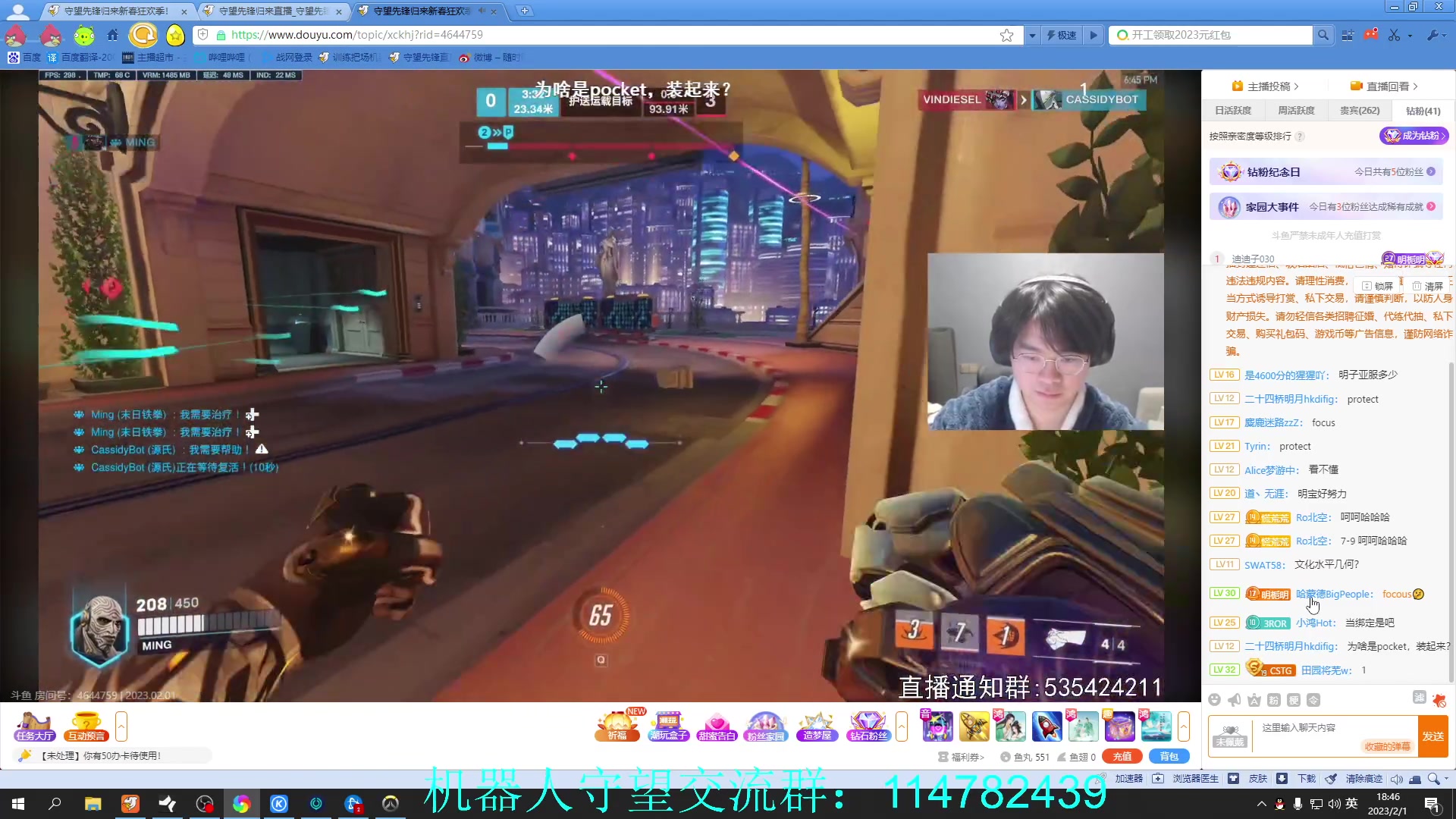Expand activity icons arrow after 钻石粉丝
The image size is (1456, 819).
pyautogui.click(x=901, y=726)
